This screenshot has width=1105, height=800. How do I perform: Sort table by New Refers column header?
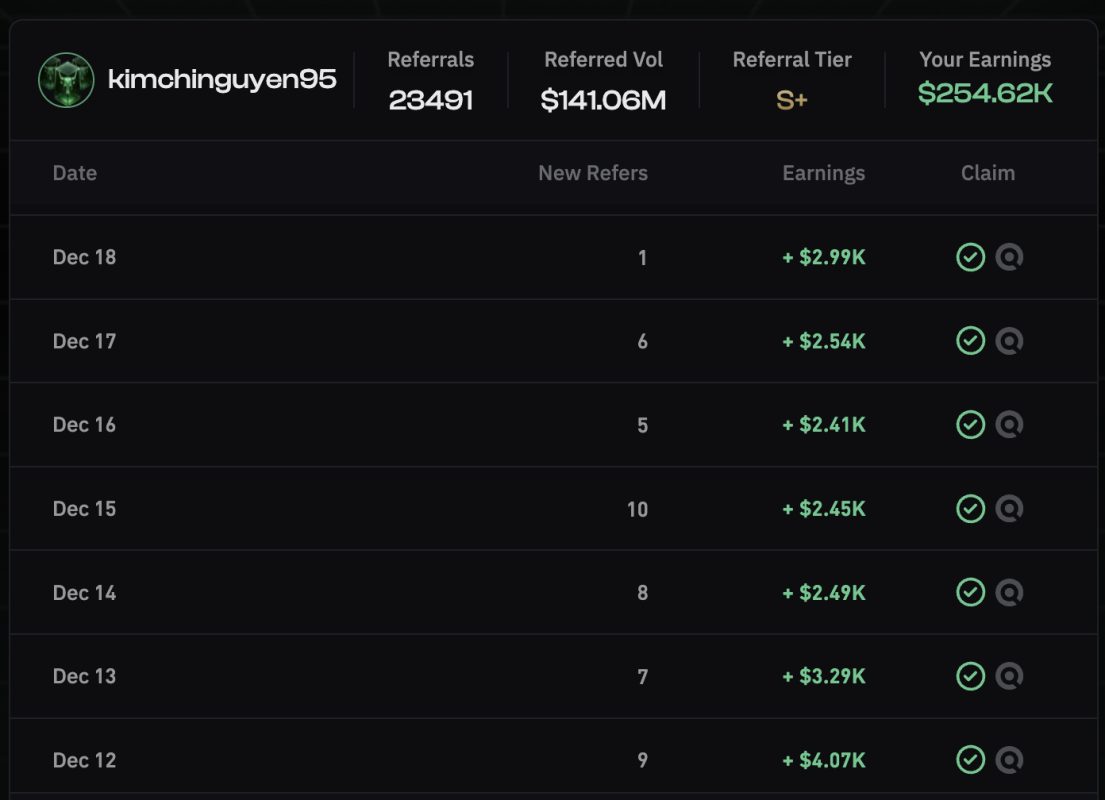(592, 173)
